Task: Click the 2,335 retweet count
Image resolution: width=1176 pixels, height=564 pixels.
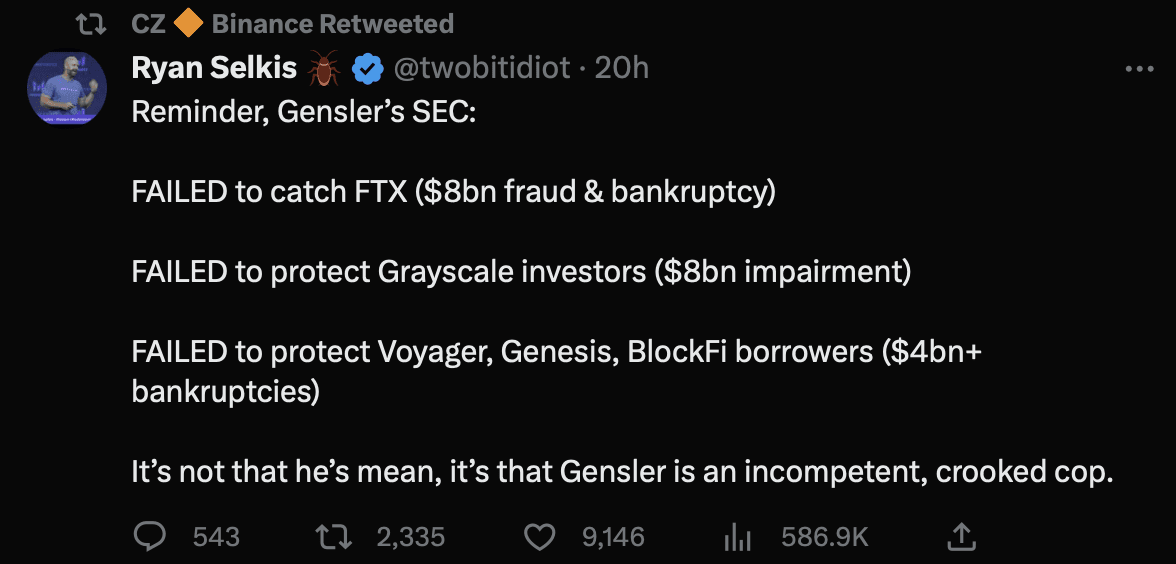Action: (410, 537)
